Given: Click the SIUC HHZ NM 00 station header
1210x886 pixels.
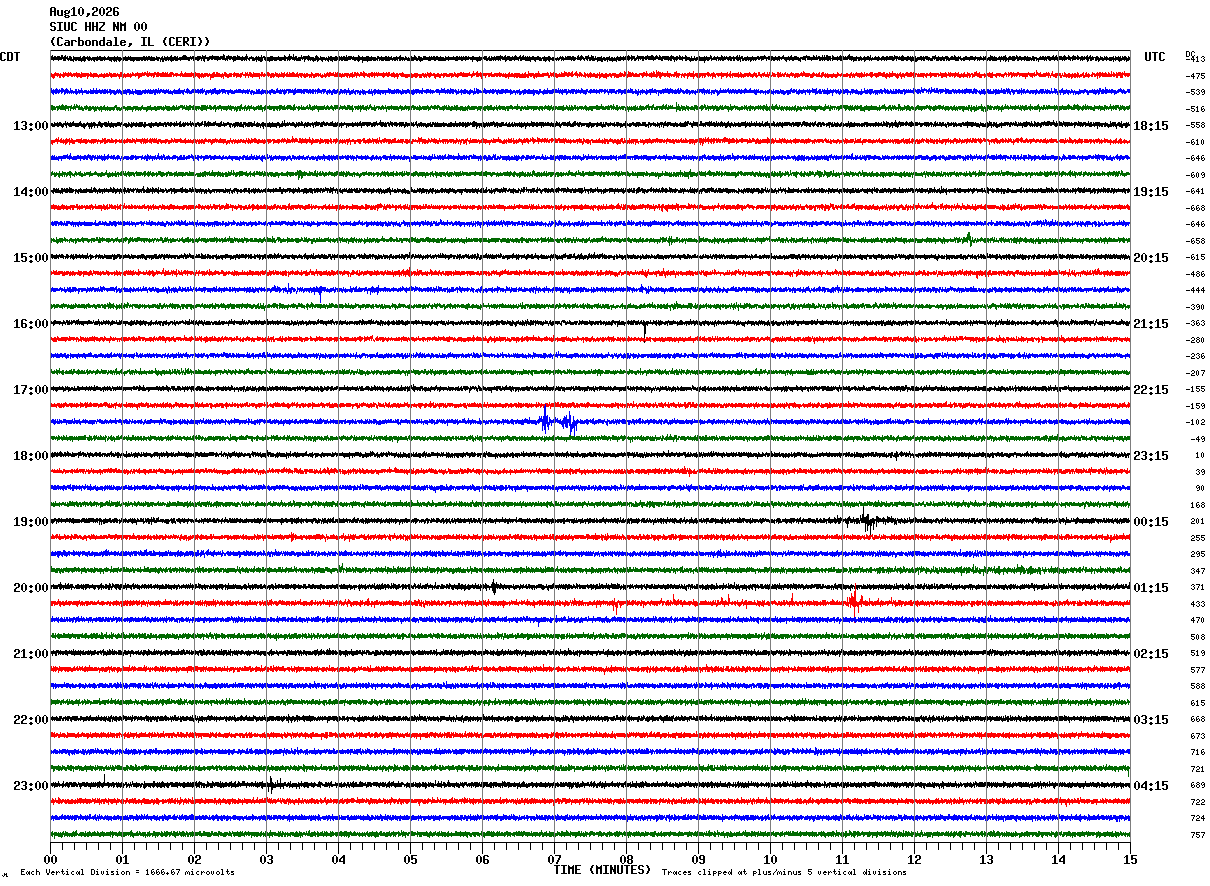Looking at the screenshot, I should point(98,27).
